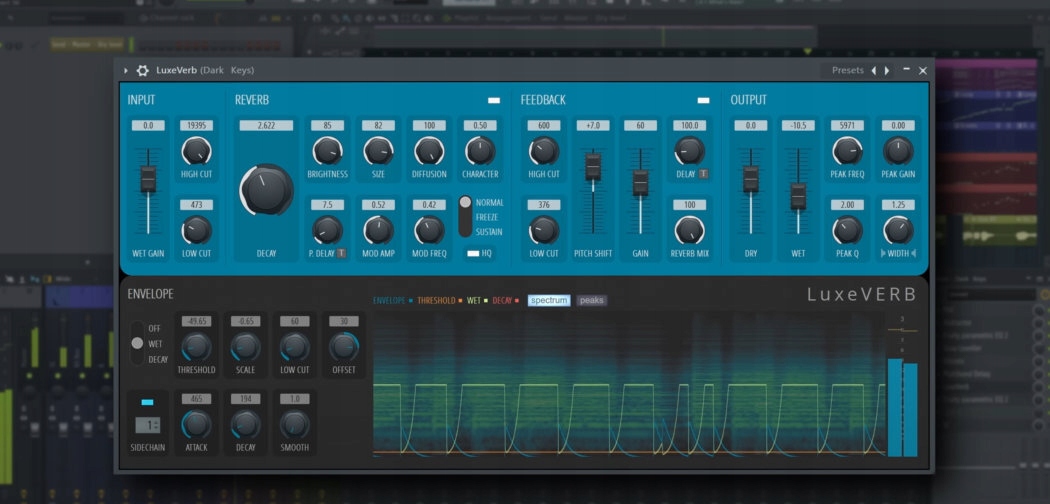Switch the display to spectrum view
Screen dimensions: 1050x504
pyautogui.click(x=549, y=301)
